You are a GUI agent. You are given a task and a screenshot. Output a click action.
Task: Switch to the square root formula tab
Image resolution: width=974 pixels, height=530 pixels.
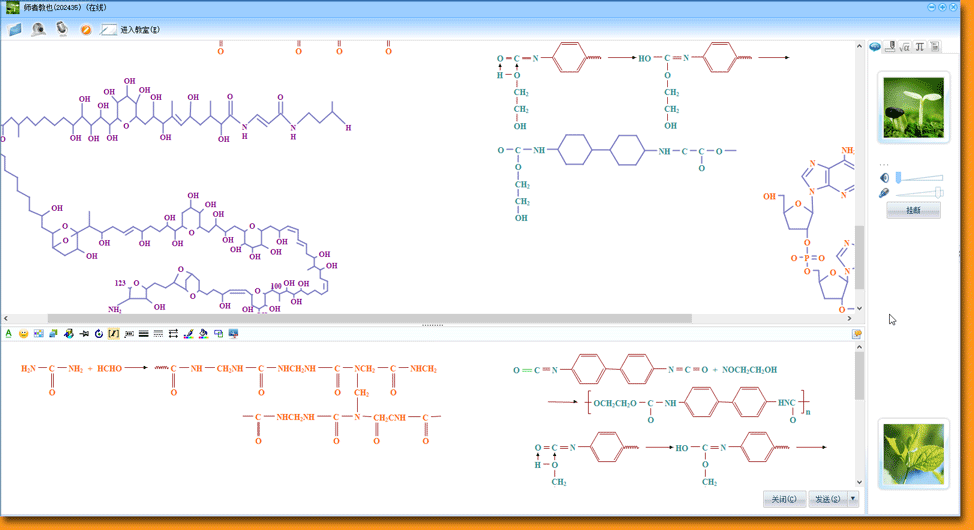click(905, 47)
